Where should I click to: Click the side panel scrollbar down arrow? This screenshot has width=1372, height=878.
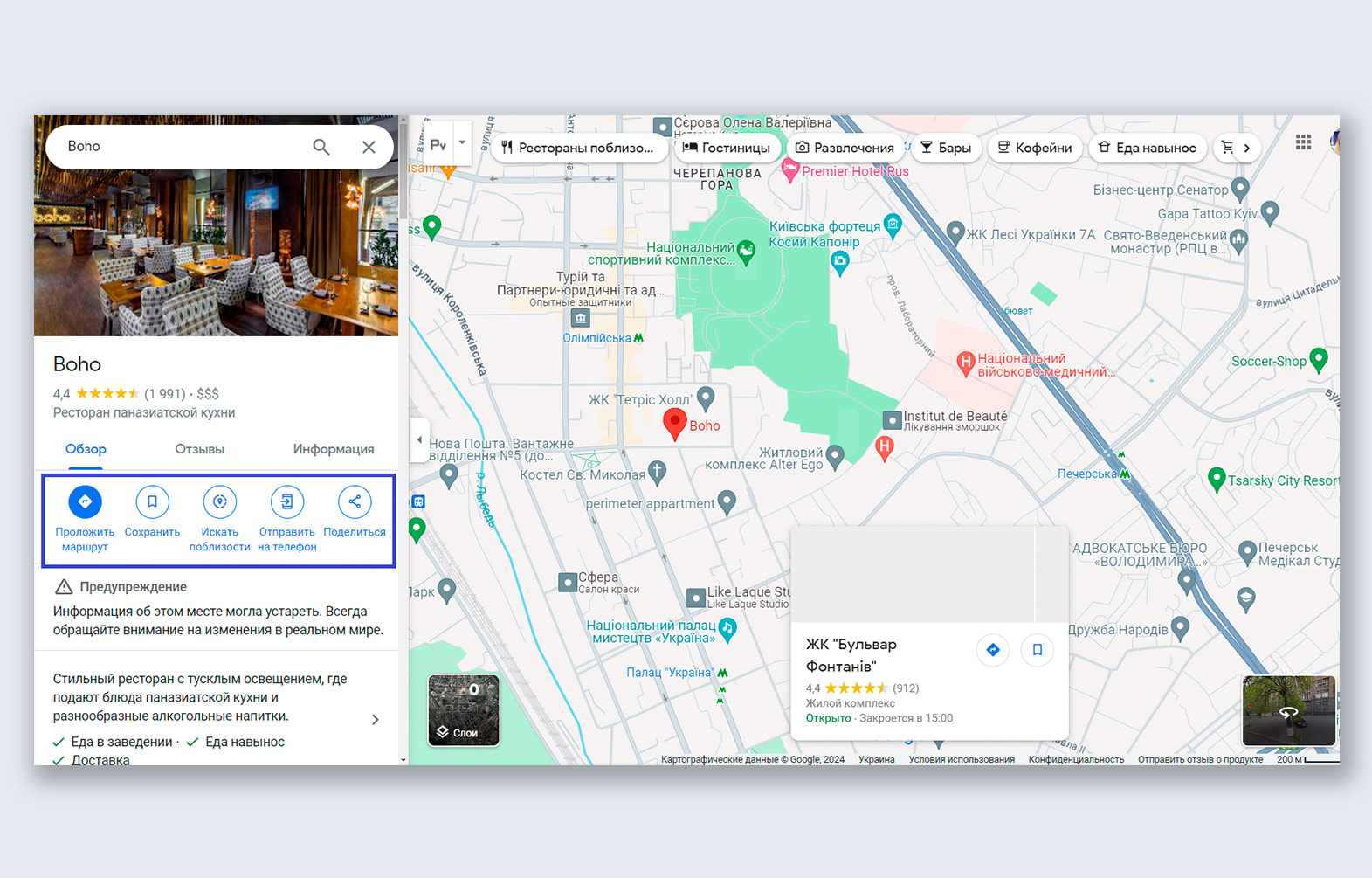[x=403, y=760]
